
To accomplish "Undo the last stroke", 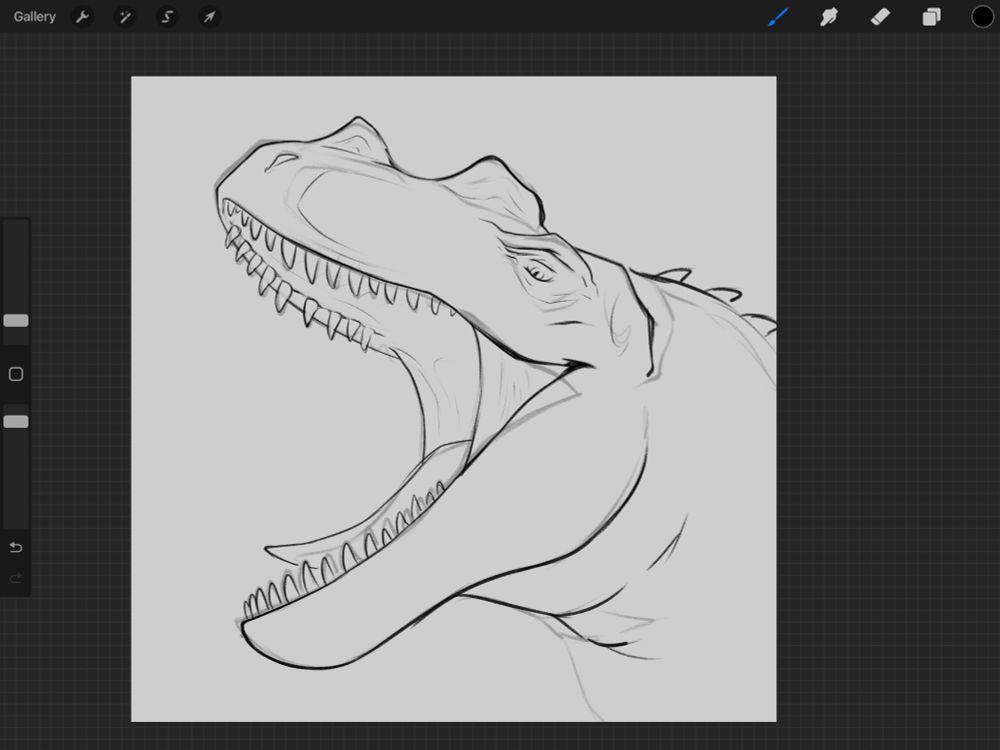I will 16,547.
